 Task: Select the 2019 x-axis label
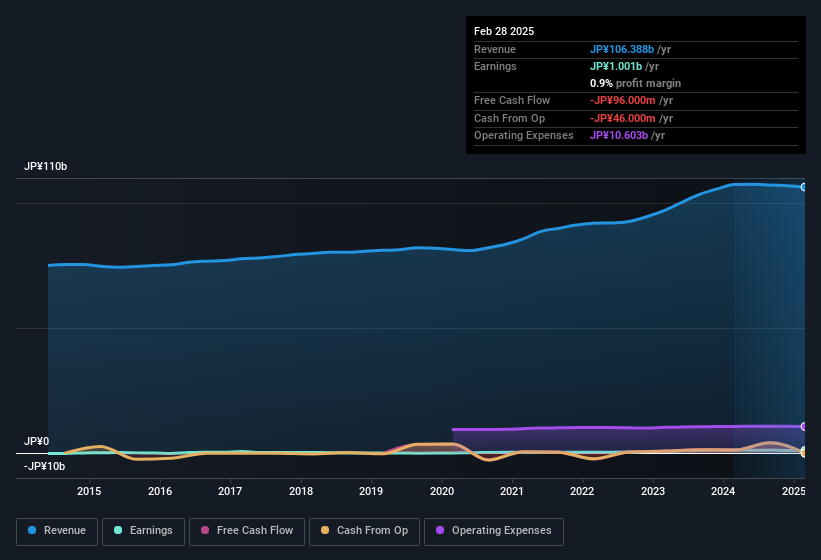click(371, 491)
